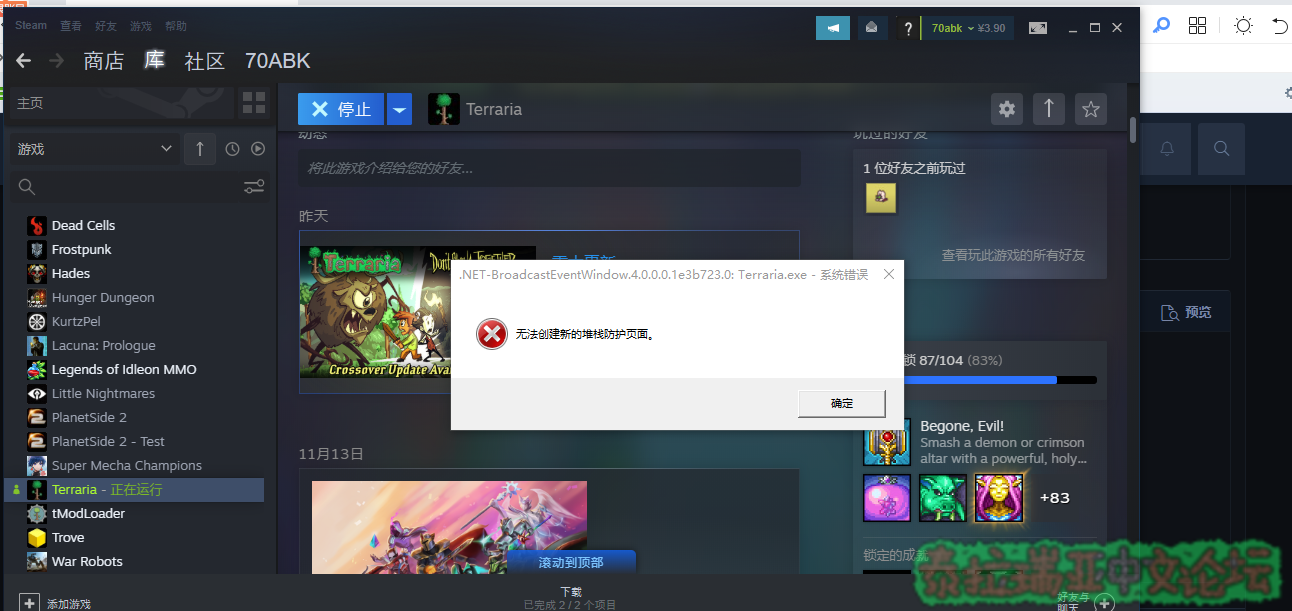Open the 好友 menu
This screenshot has height=611, width=1292.
[x=106, y=26]
